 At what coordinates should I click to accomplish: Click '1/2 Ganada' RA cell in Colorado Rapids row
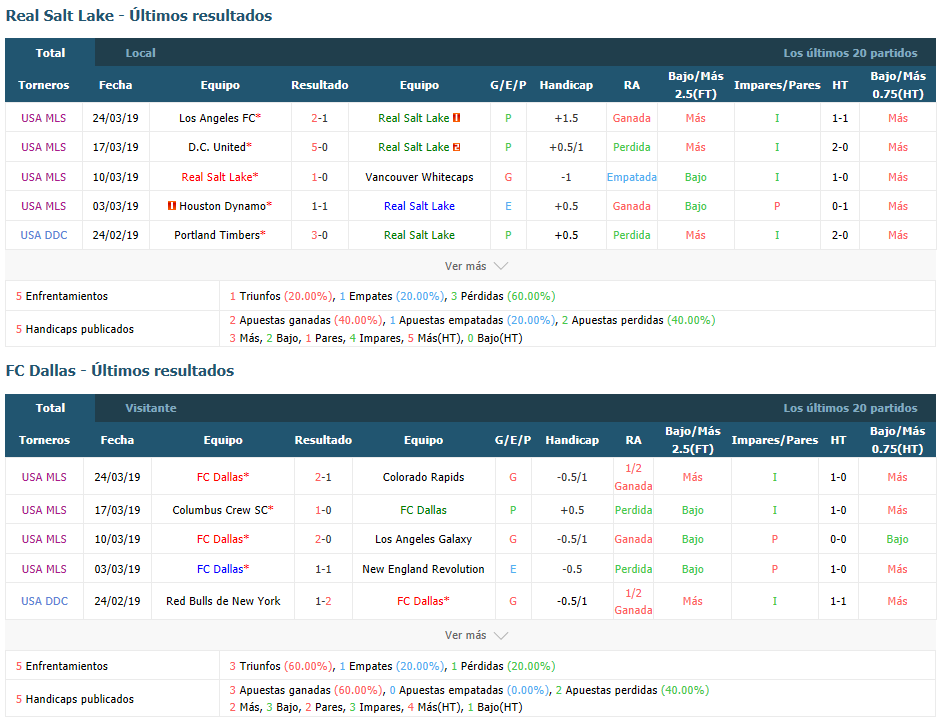(633, 477)
